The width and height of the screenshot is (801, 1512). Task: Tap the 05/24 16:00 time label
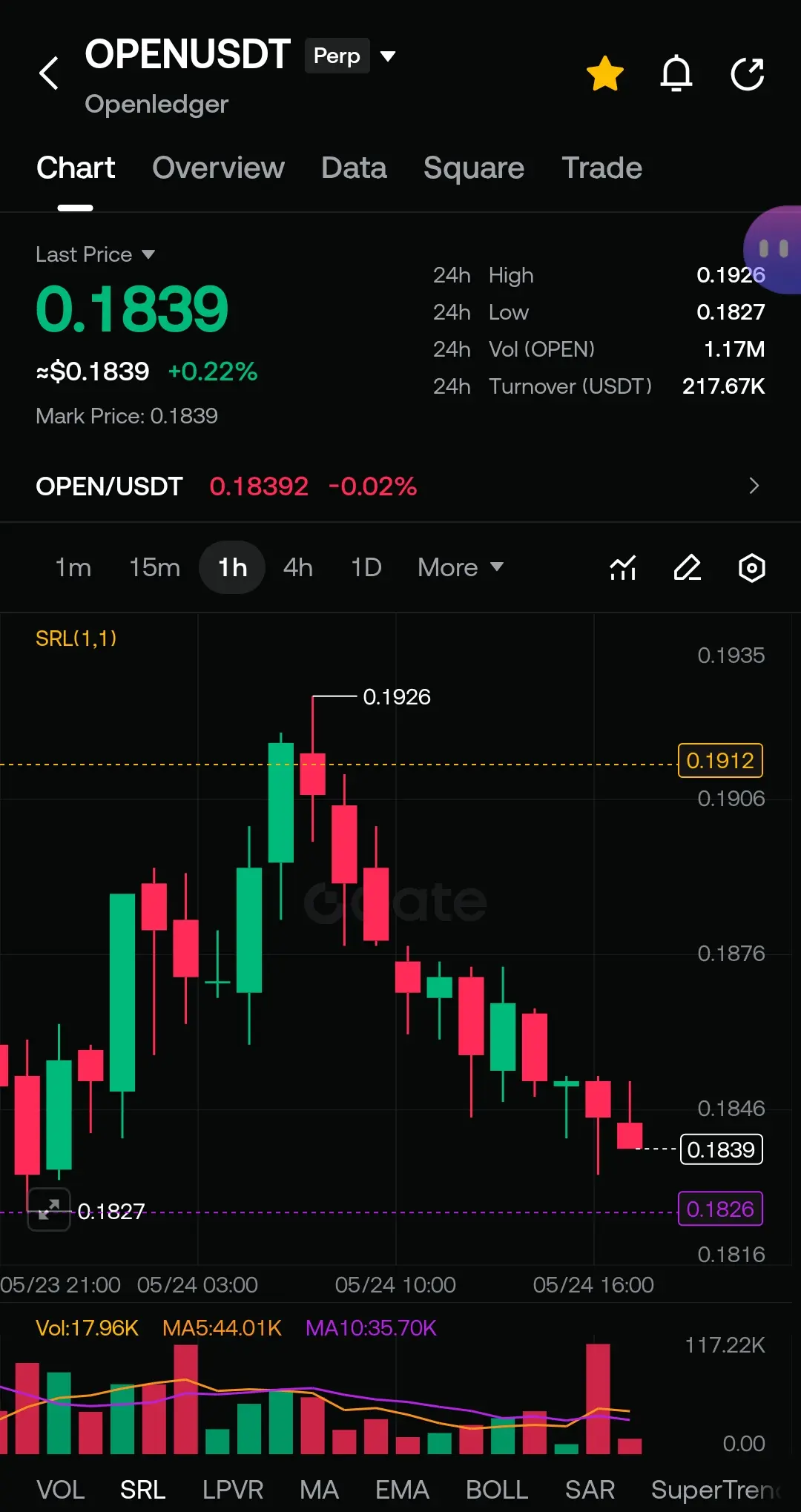pyautogui.click(x=593, y=1284)
